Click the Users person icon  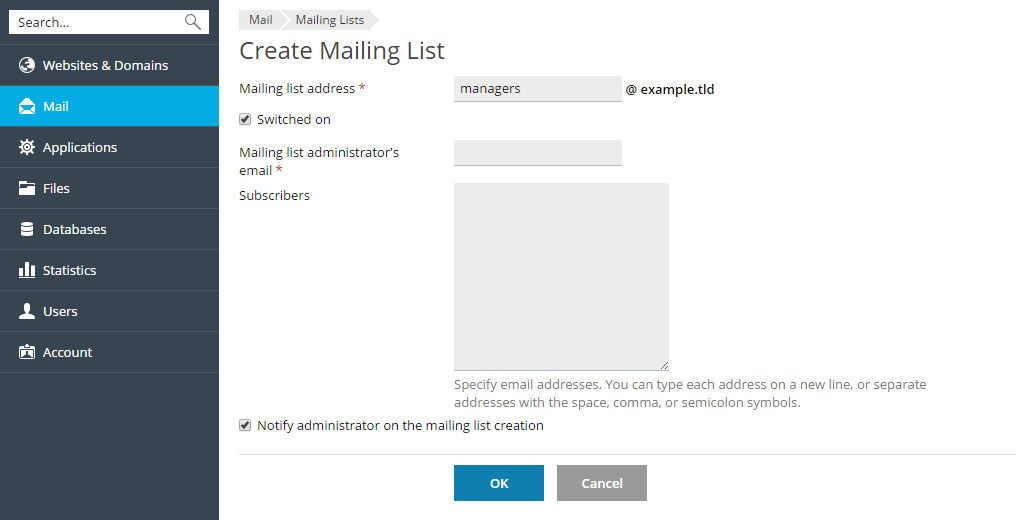click(x=27, y=311)
